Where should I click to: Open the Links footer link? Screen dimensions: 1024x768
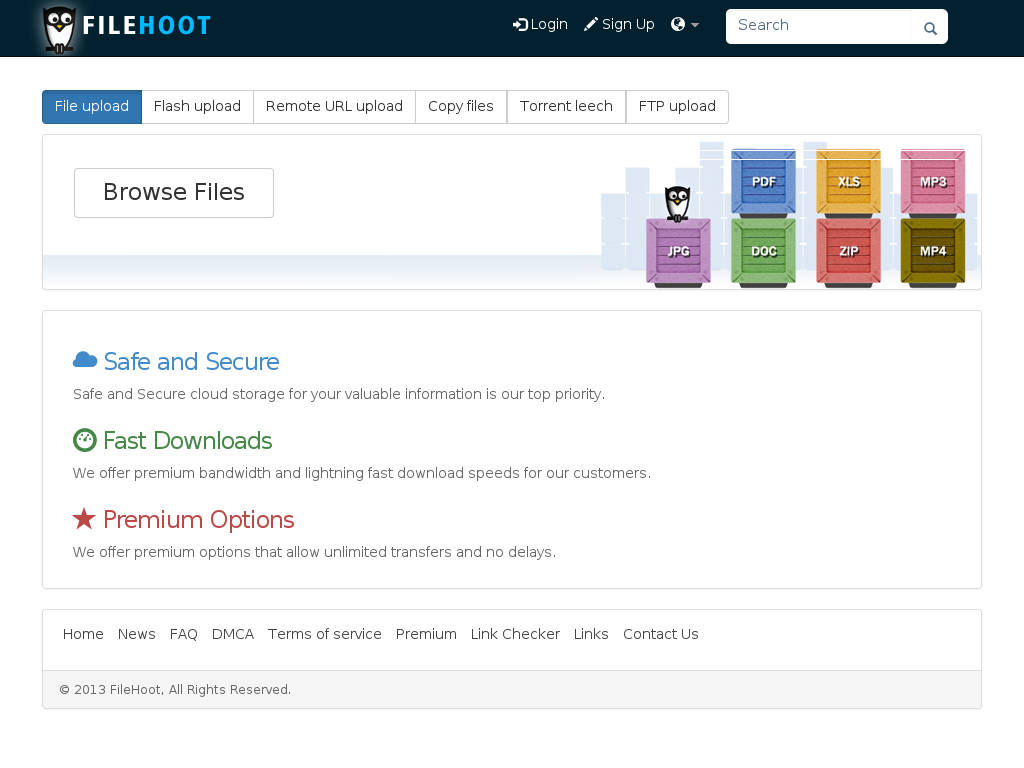(x=591, y=634)
